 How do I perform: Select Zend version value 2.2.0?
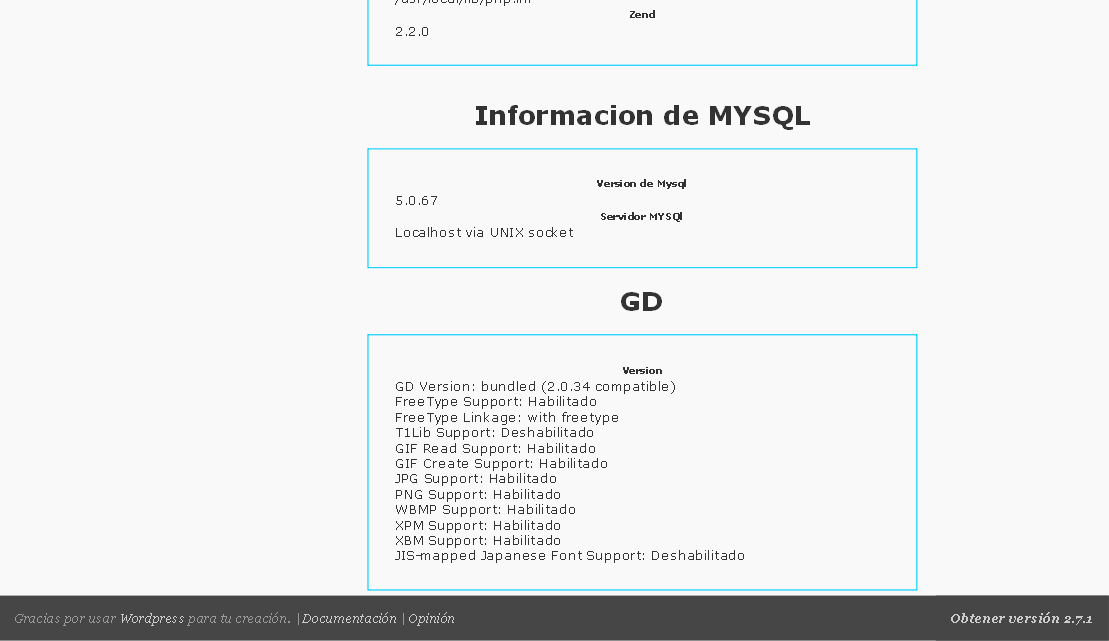(412, 32)
